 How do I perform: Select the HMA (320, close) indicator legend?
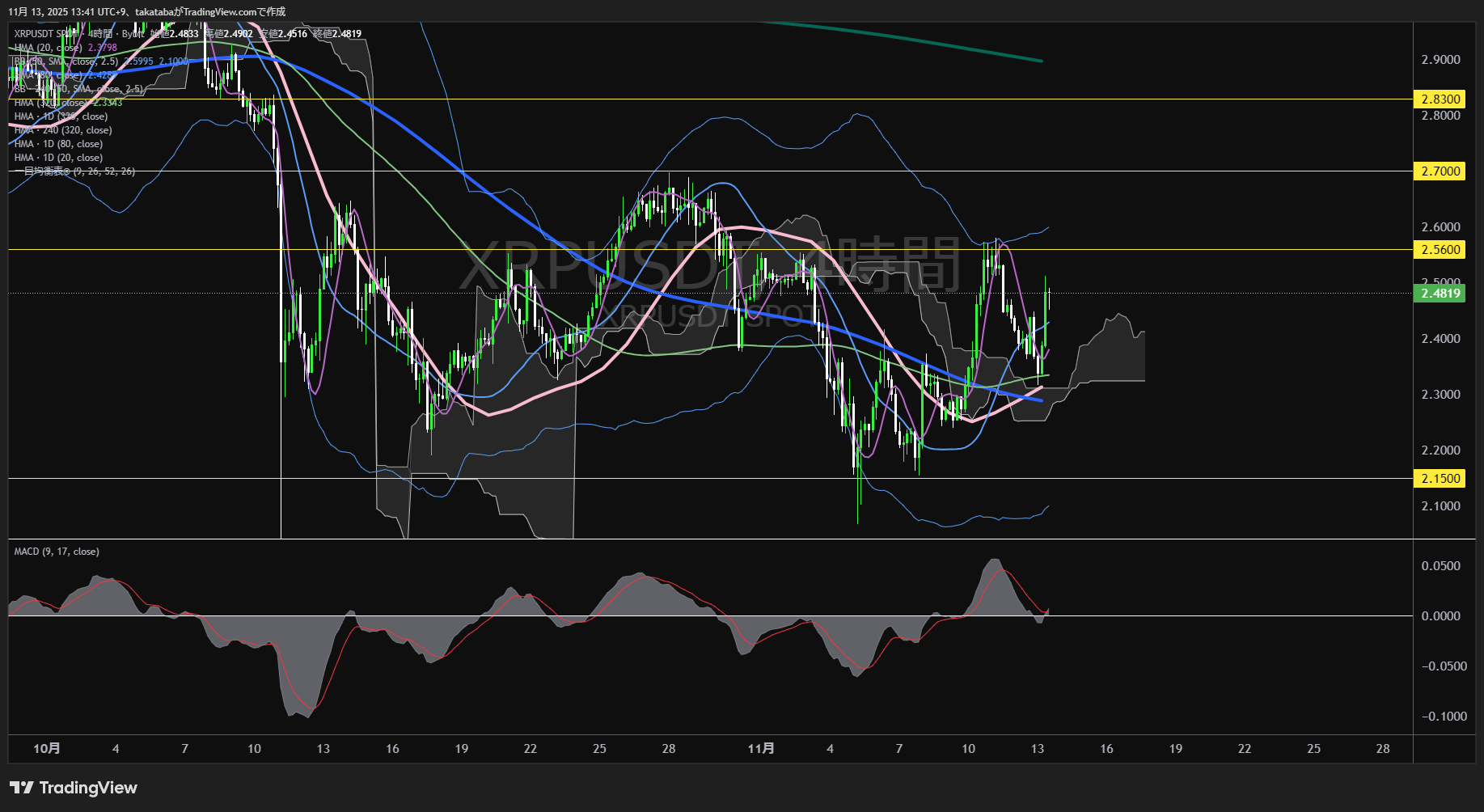pyautogui.click(x=50, y=103)
